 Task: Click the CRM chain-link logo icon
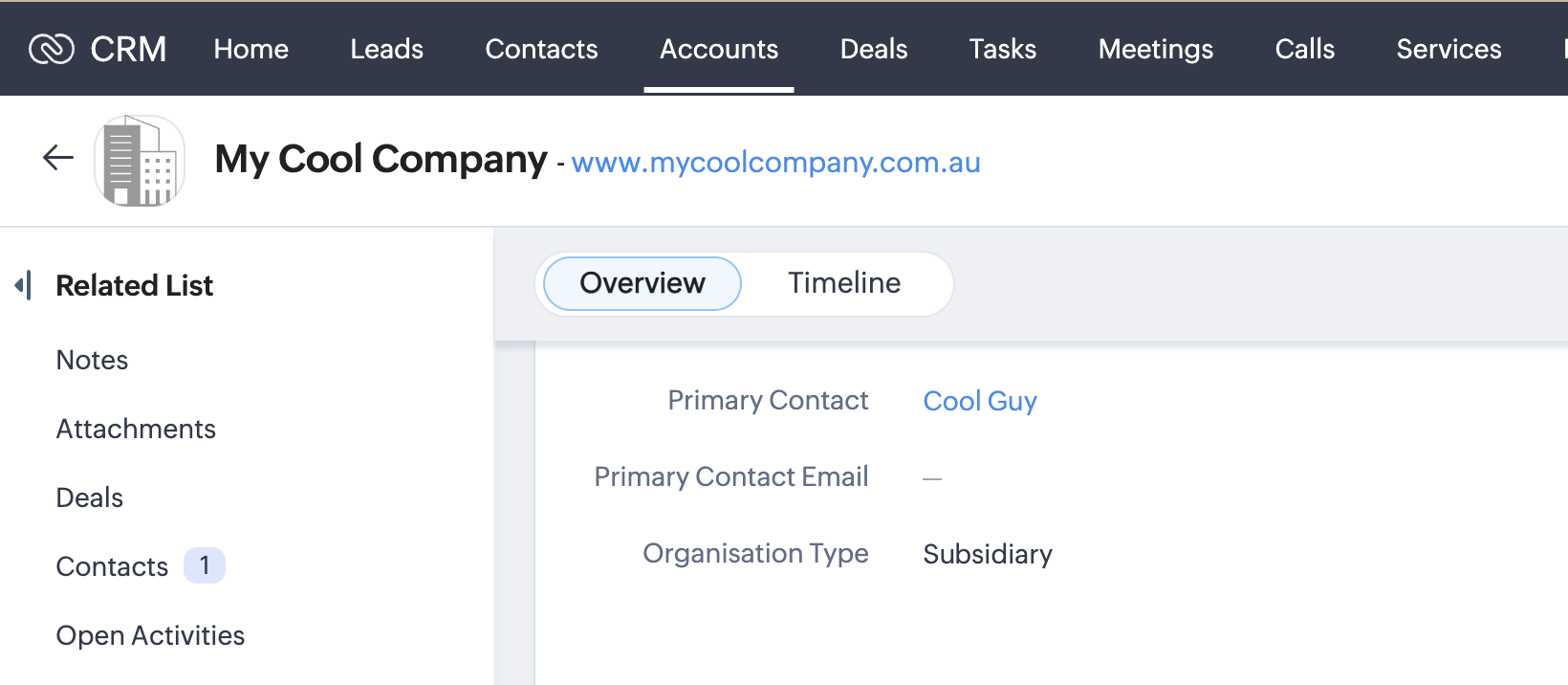52,49
